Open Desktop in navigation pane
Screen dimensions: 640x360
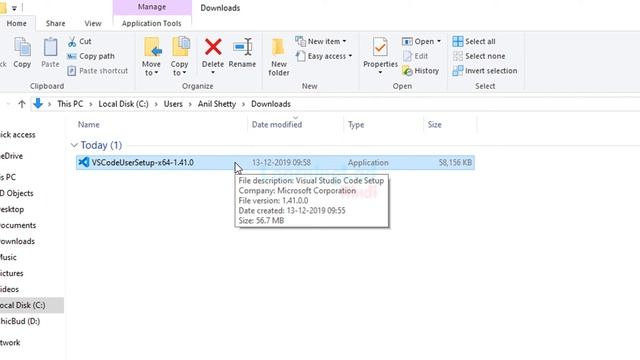point(12,209)
